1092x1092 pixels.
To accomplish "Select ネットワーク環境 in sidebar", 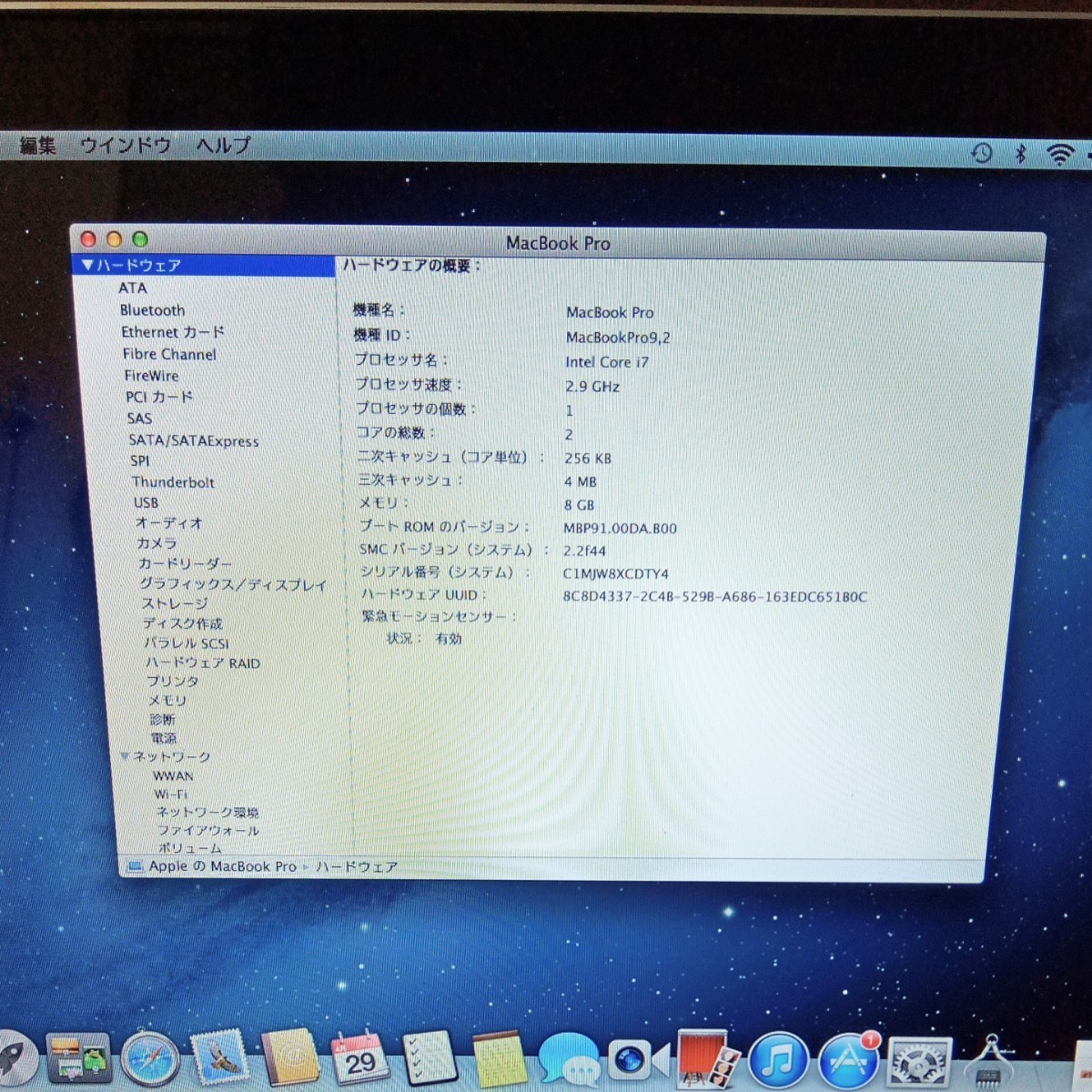I will tap(207, 813).
